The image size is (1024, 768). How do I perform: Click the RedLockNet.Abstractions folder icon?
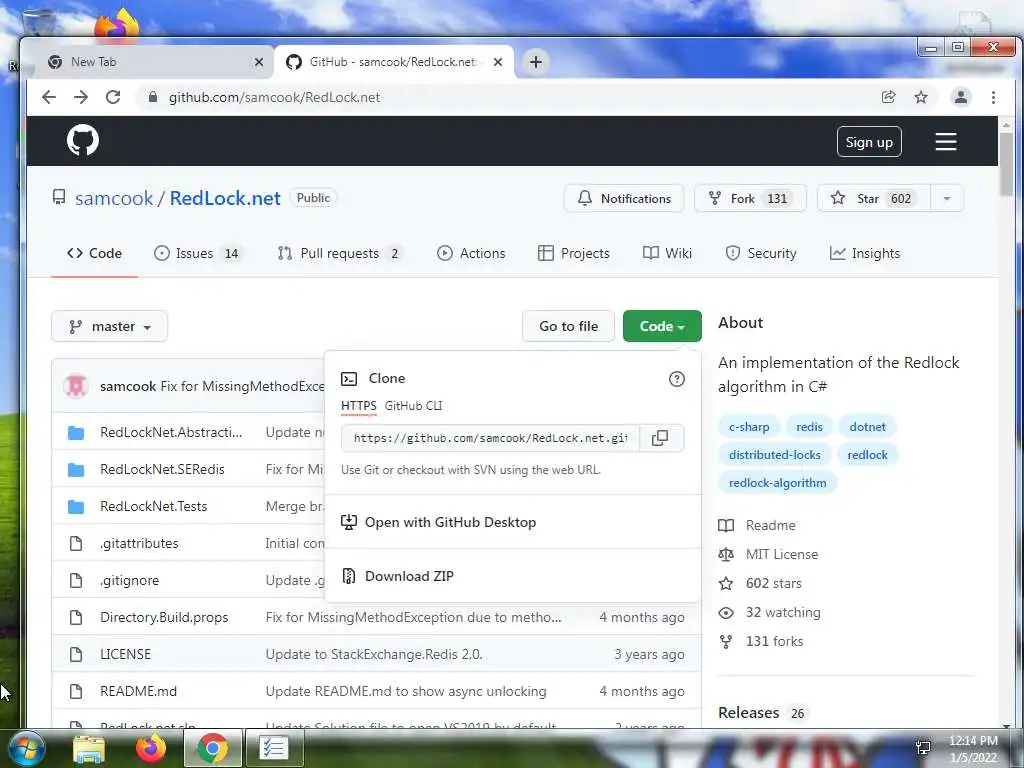76,432
